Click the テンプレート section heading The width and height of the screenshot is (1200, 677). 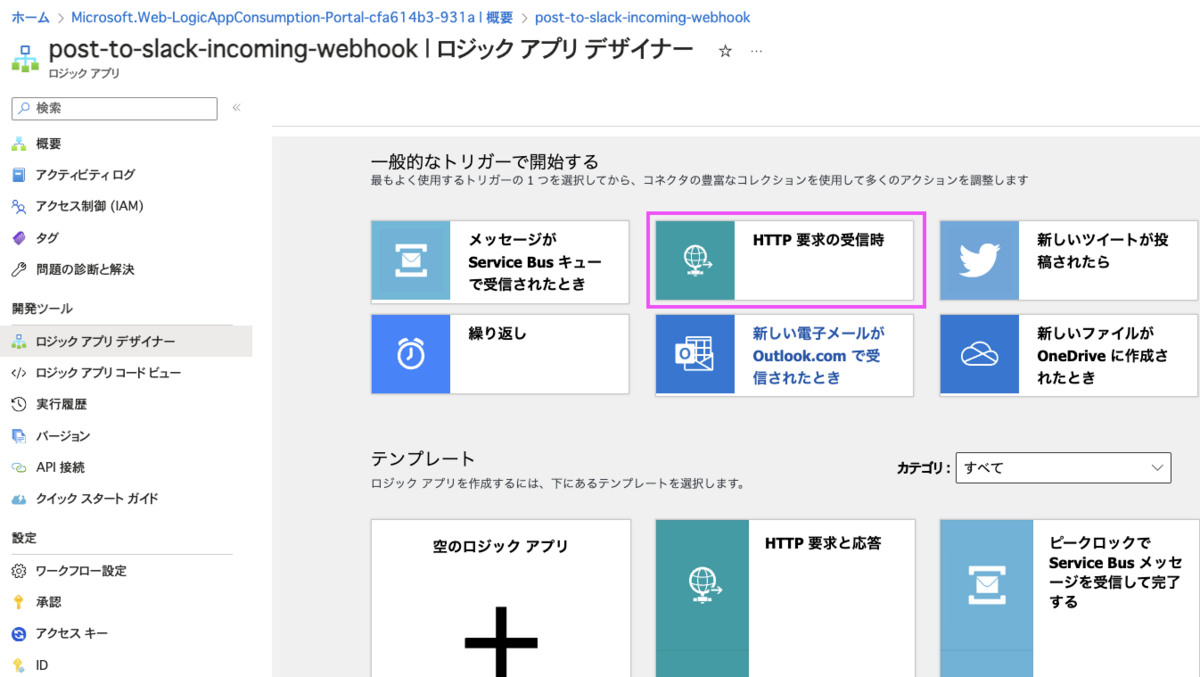pos(423,459)
